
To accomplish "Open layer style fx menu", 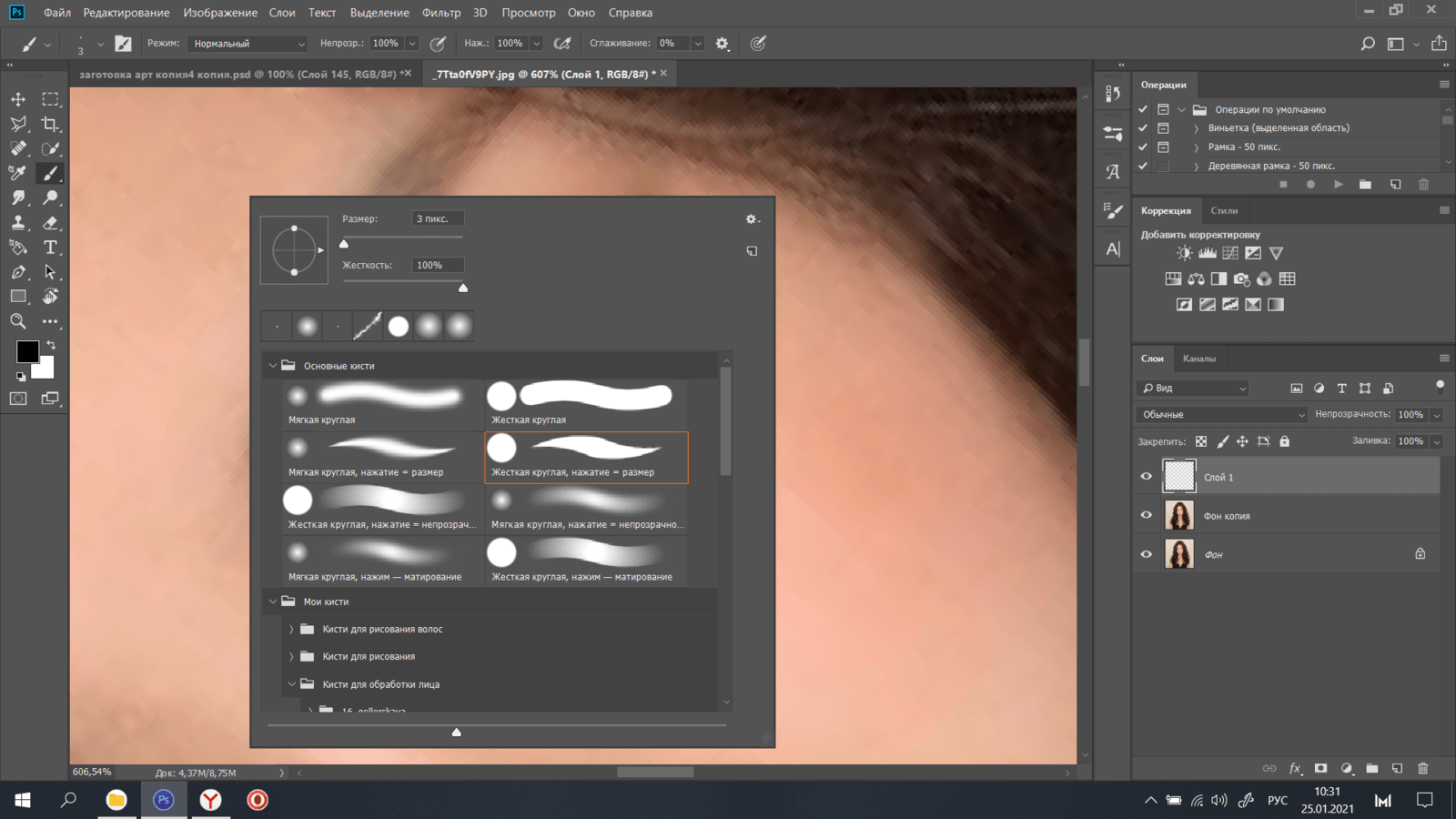I will (1295, 768).
